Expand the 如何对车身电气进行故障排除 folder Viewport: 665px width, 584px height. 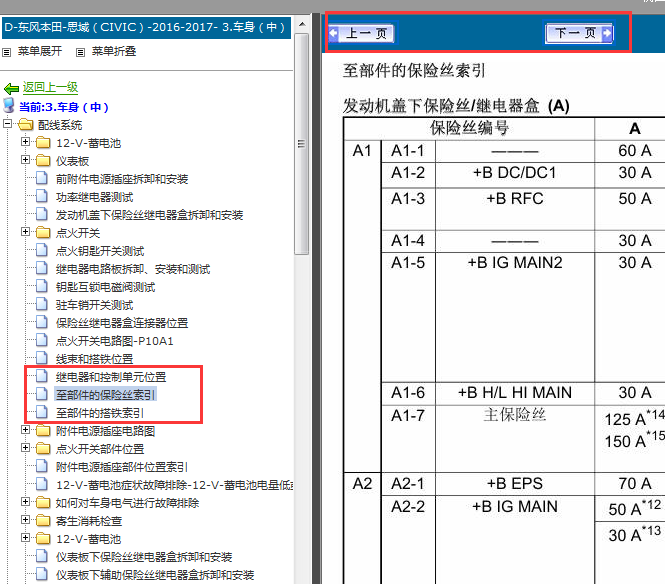25,502
